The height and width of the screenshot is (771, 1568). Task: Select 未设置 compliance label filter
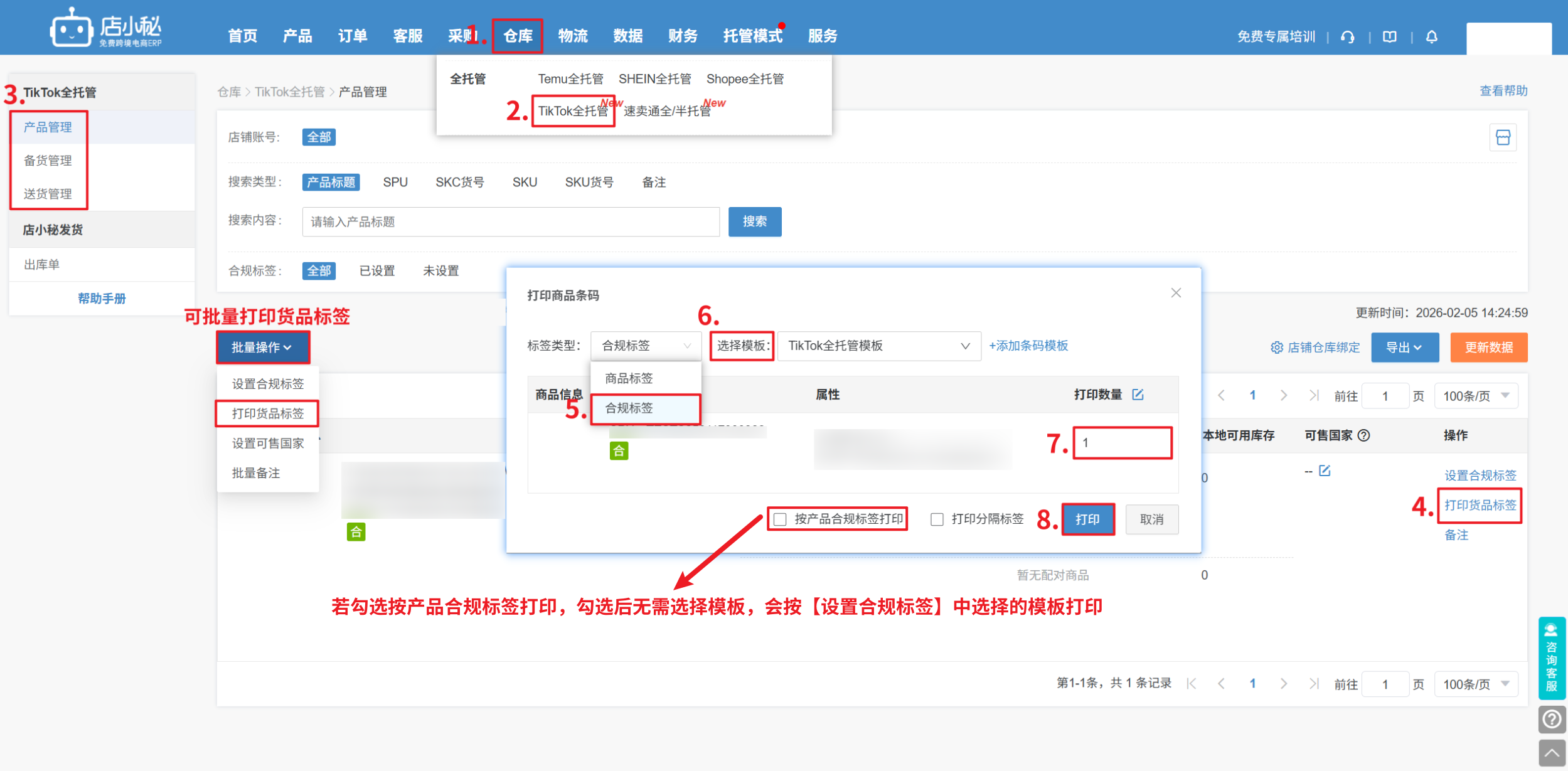440,271
